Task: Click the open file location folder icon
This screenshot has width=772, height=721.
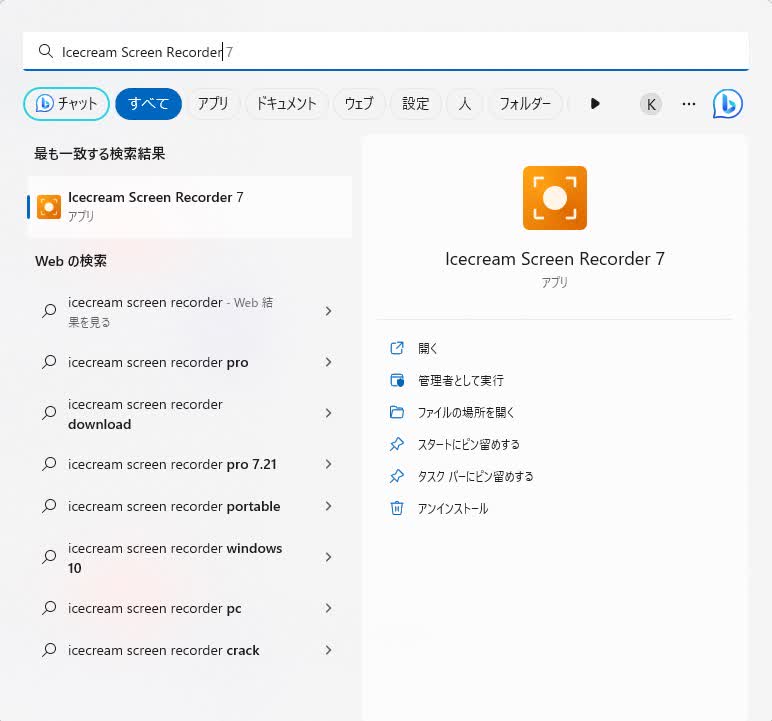Action: [x=397, y=412]
